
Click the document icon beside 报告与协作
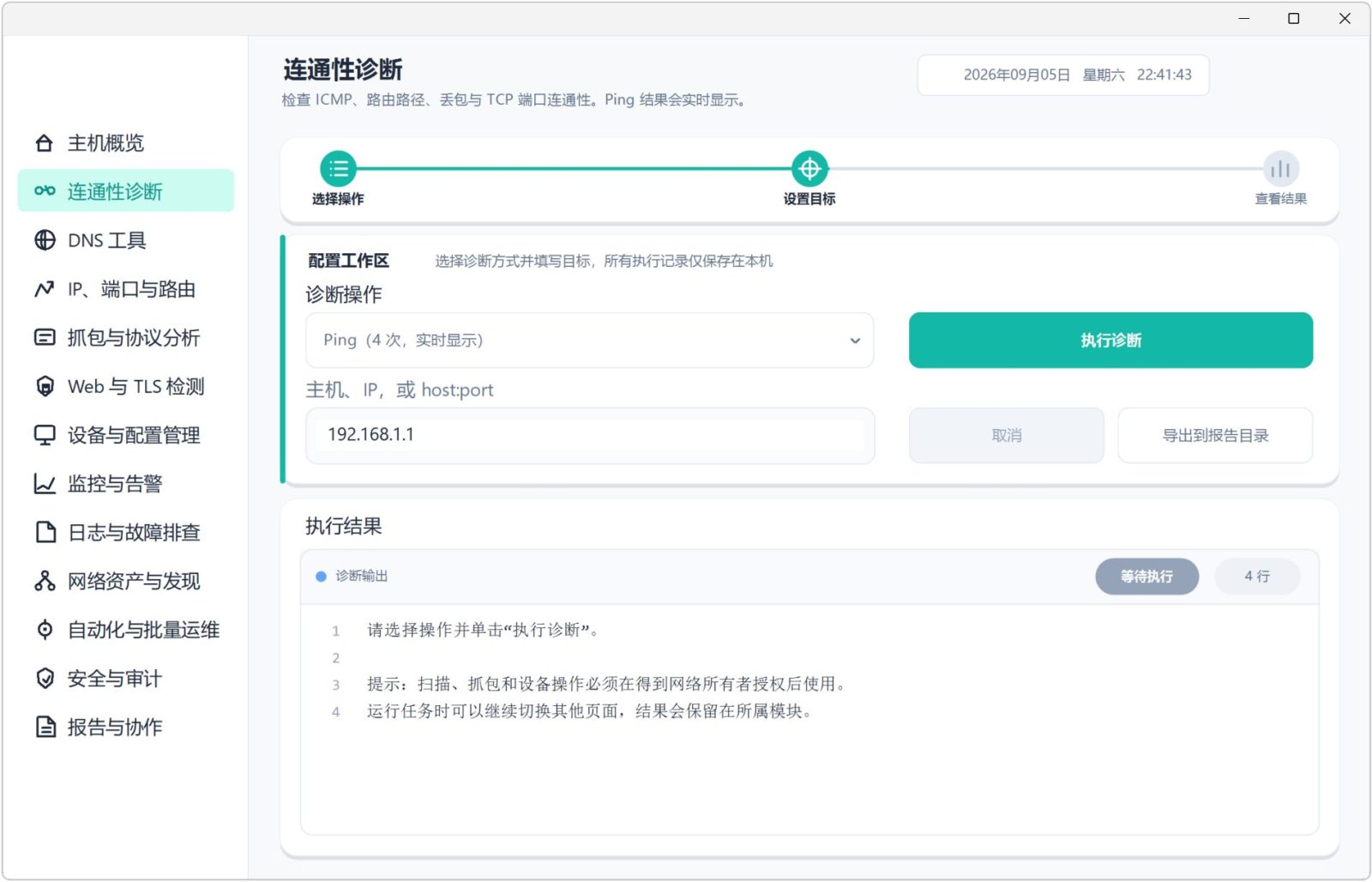pos(45,727)
